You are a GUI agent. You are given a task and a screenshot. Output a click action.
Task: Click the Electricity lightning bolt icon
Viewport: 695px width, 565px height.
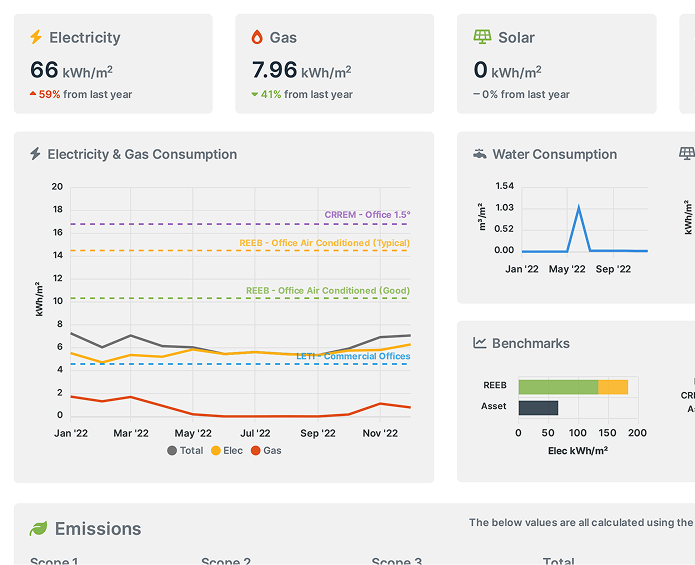(x=36, y=37)
